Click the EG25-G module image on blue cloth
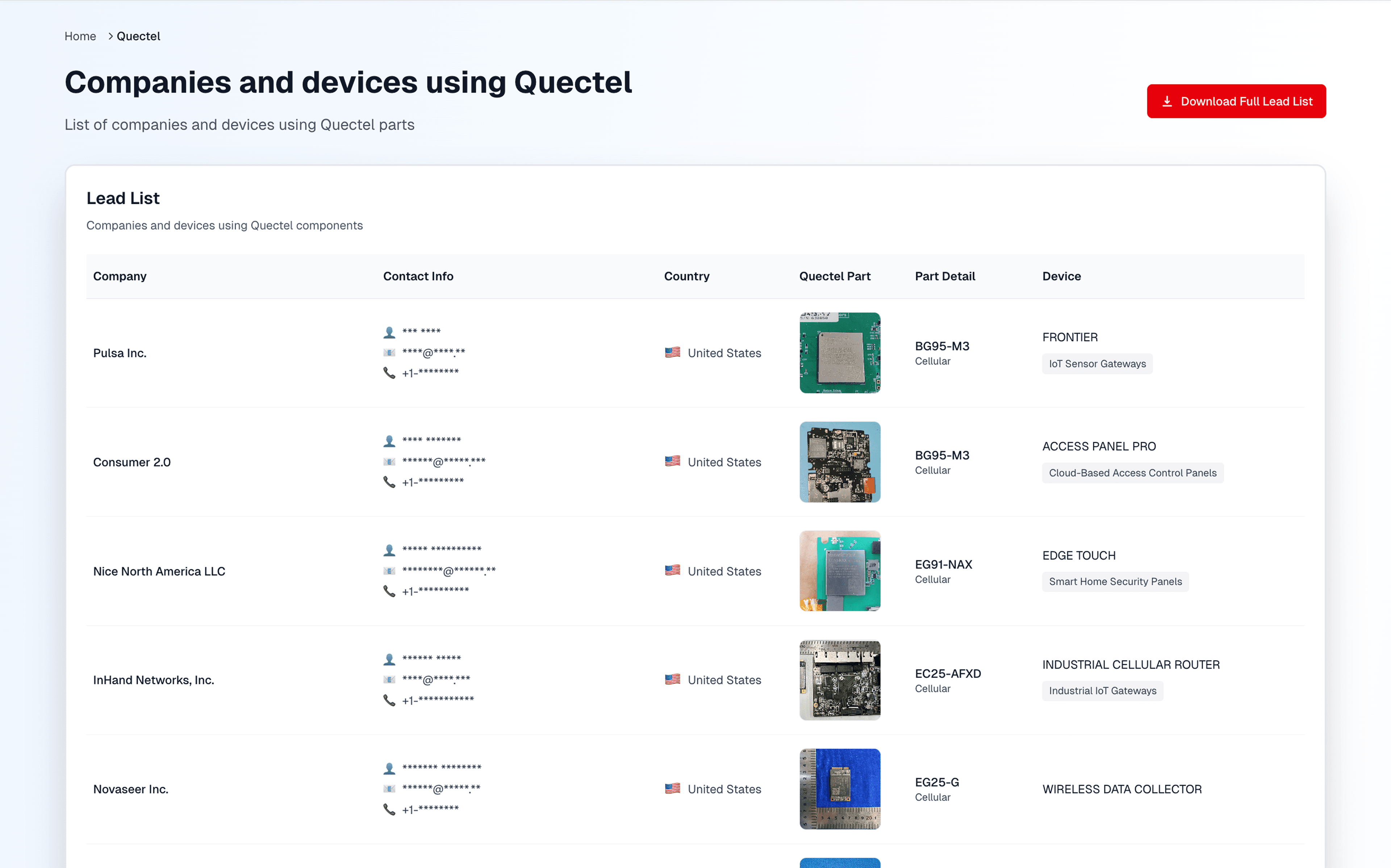 click(x=839, y=789)
